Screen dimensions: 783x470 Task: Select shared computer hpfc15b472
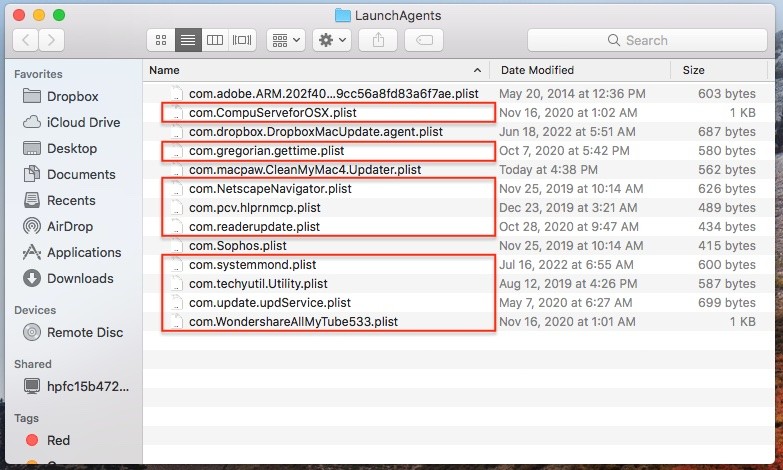click(76, 386)
